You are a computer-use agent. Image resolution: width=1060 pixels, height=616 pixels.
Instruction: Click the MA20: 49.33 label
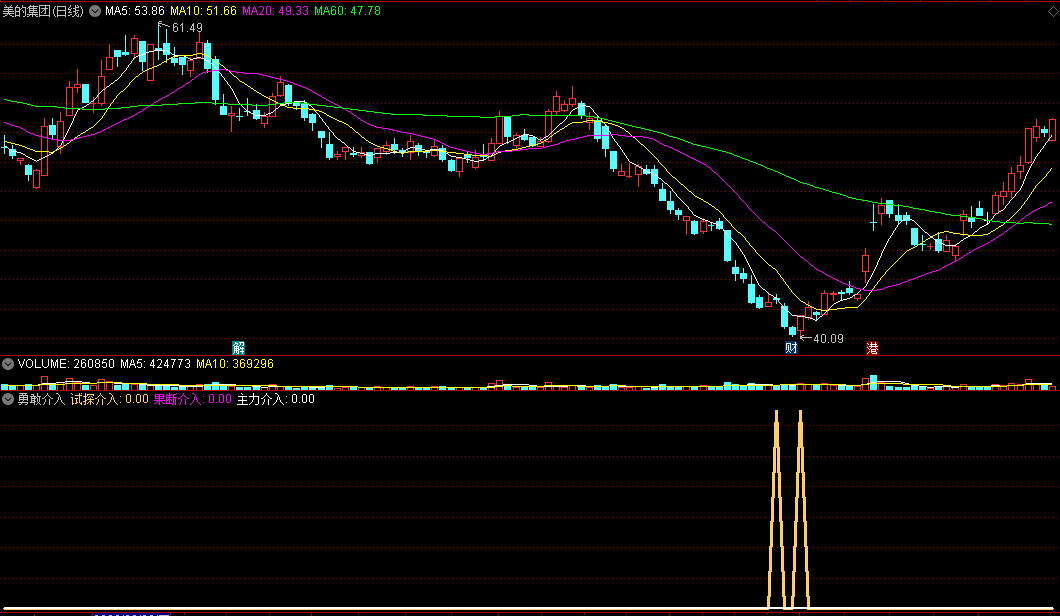[x=275, y=11]
